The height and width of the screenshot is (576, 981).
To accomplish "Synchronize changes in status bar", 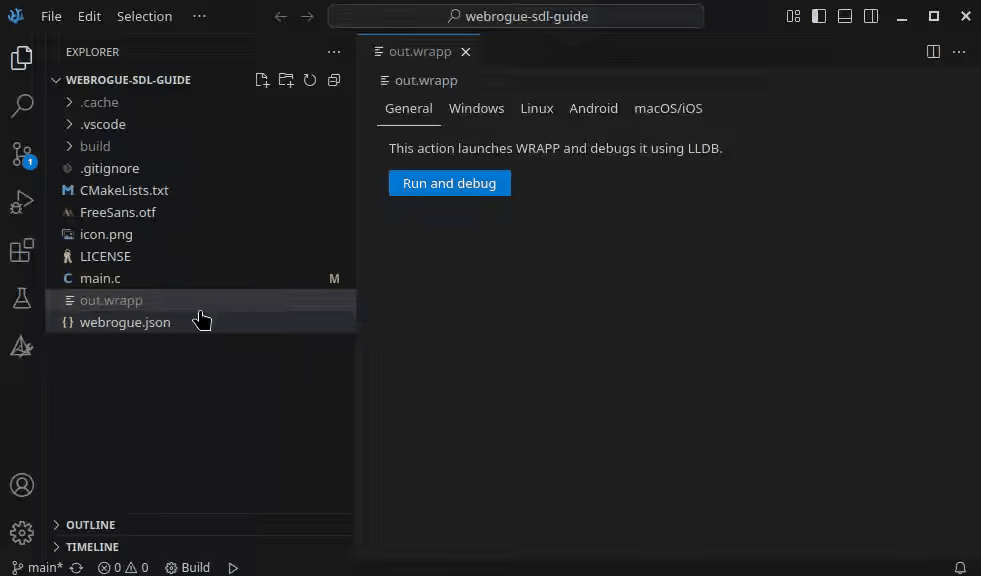I will click(x=76, y=567).
